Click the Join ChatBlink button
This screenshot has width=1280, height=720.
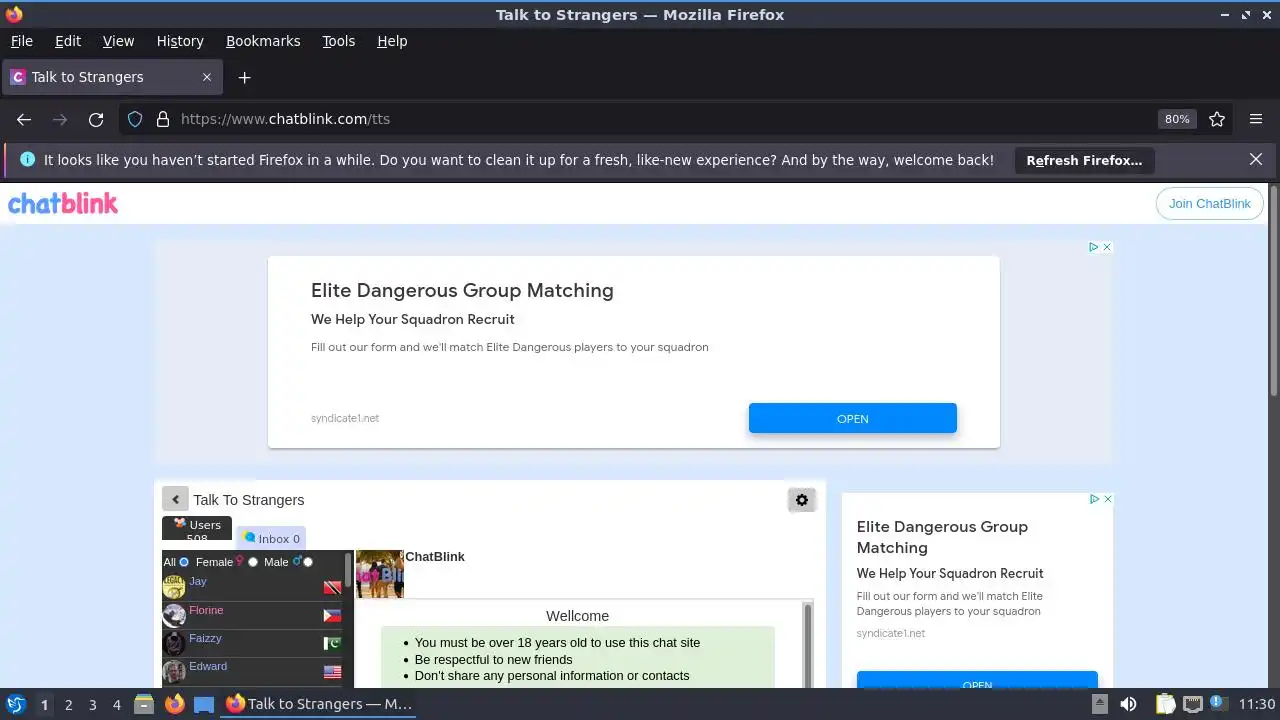pyautogui.click(x=1209, y=203)
